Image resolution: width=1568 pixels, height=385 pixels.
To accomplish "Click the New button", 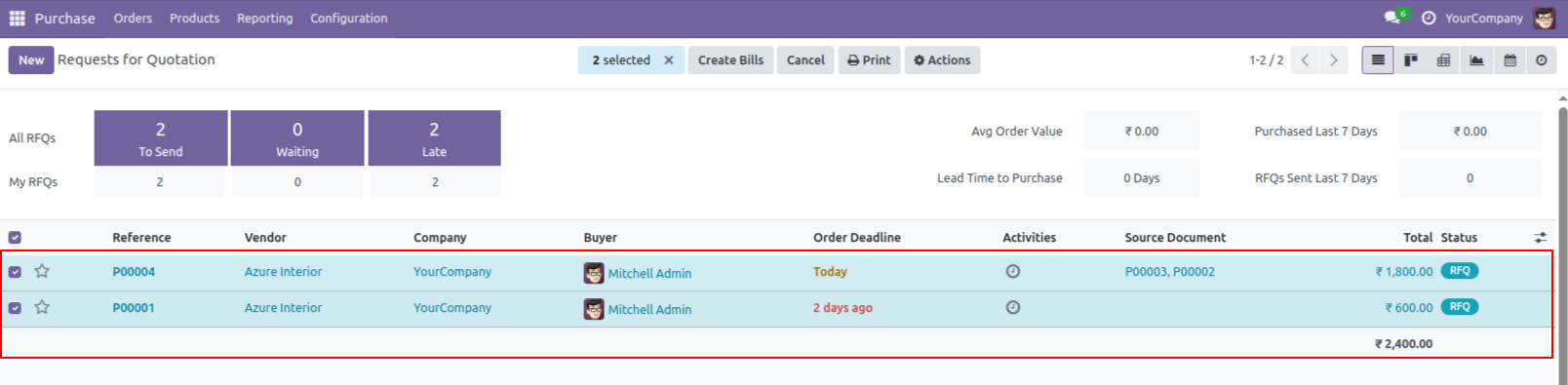I will pyautogui.click(x=31, y=60).
